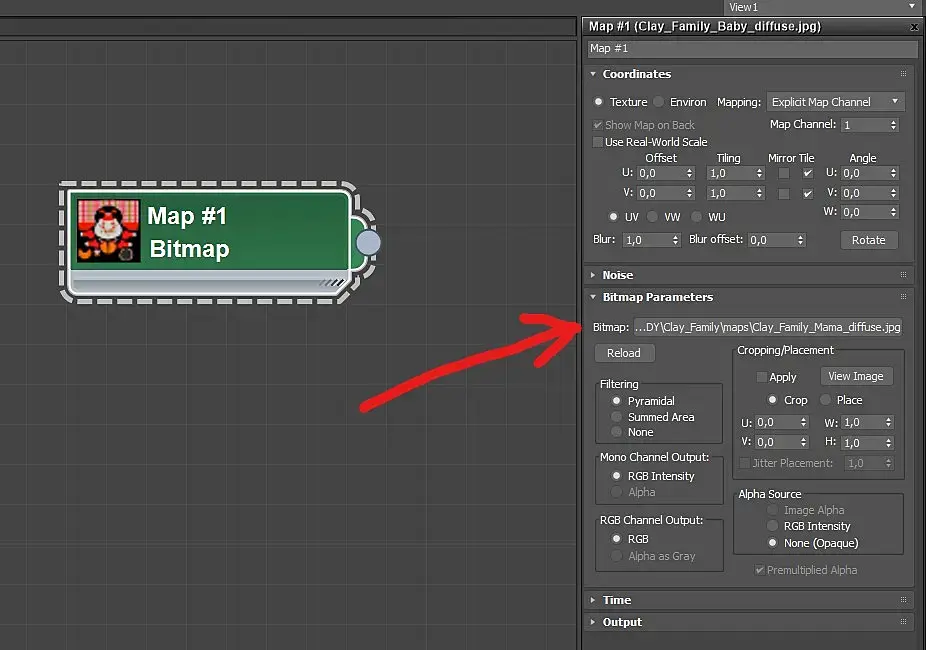The height and width of the screenshot is (650, 926).
Task: Close the Map #1 parameter panel
Action: click(914, 27)
